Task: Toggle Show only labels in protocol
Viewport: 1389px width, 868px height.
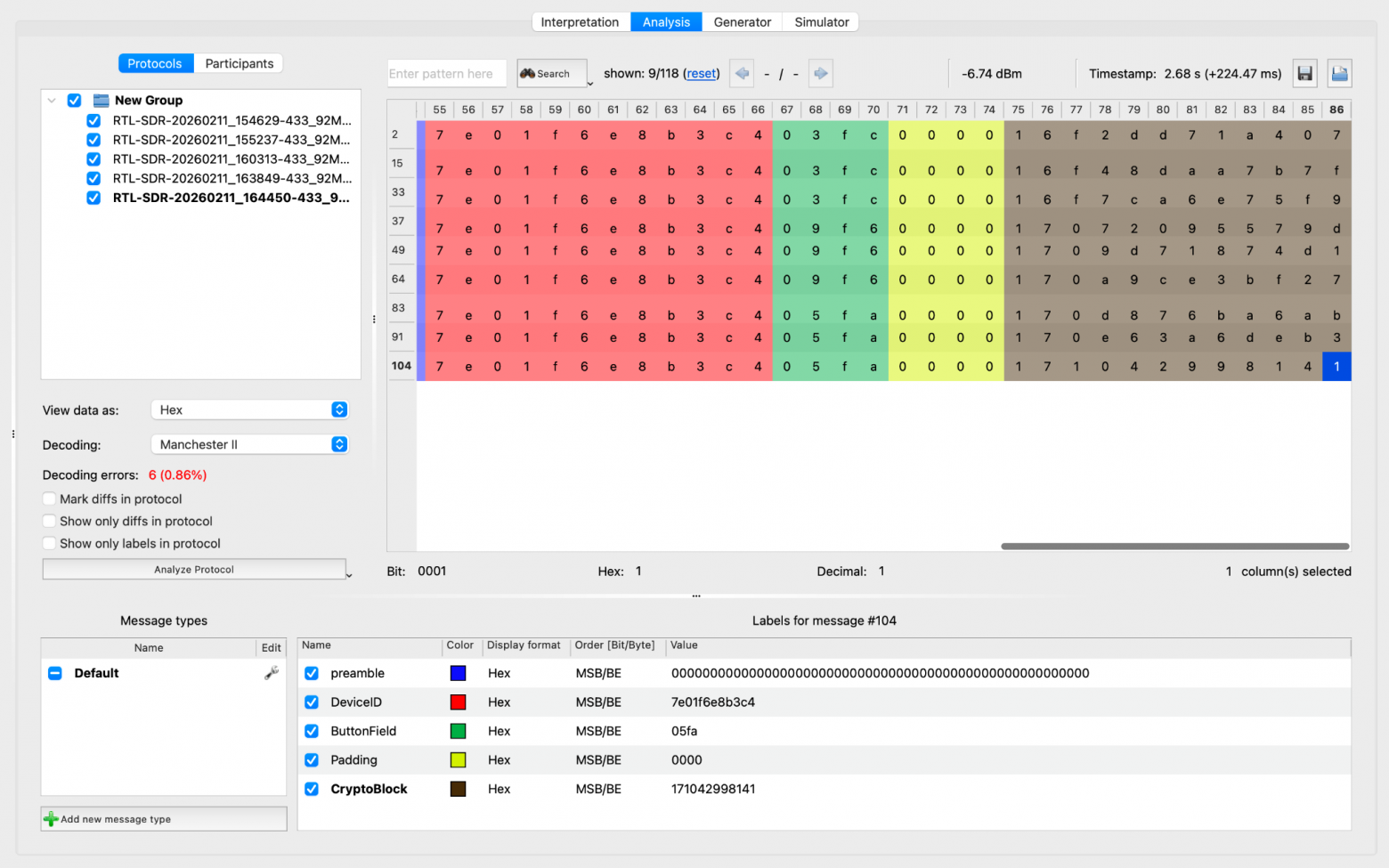Action: coord(50,544)
